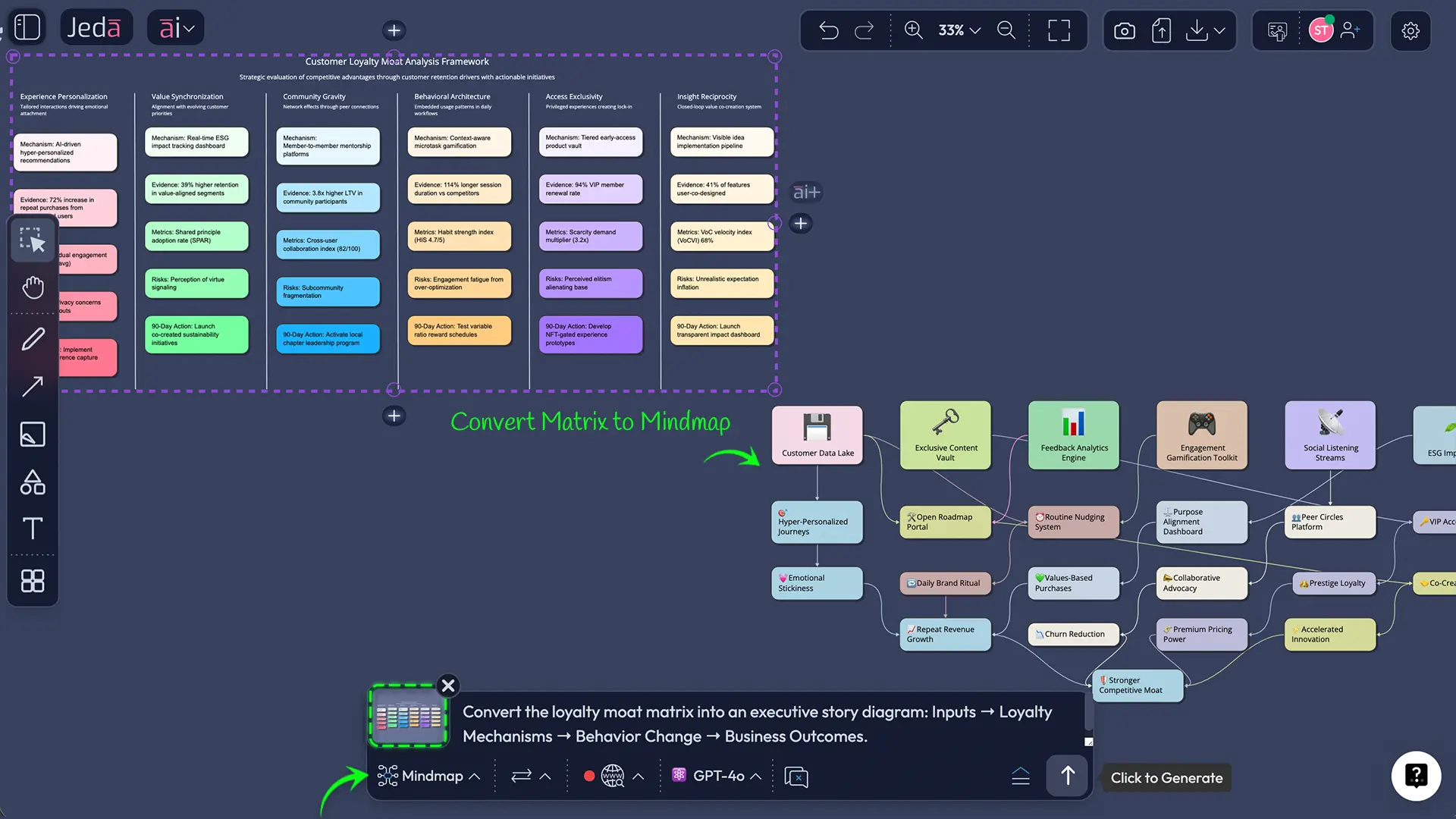Select the Arrow connector tool
The width and height of the screenshot is (1456, 819).
pos(33,387)
